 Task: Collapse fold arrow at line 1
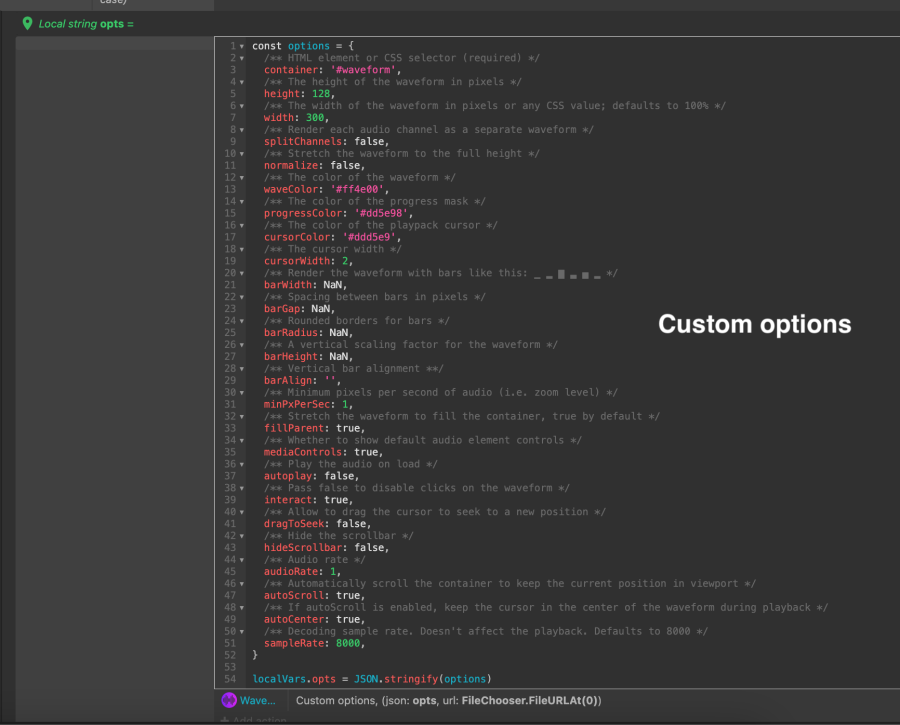pyautogui.click(x=242, y=46)
